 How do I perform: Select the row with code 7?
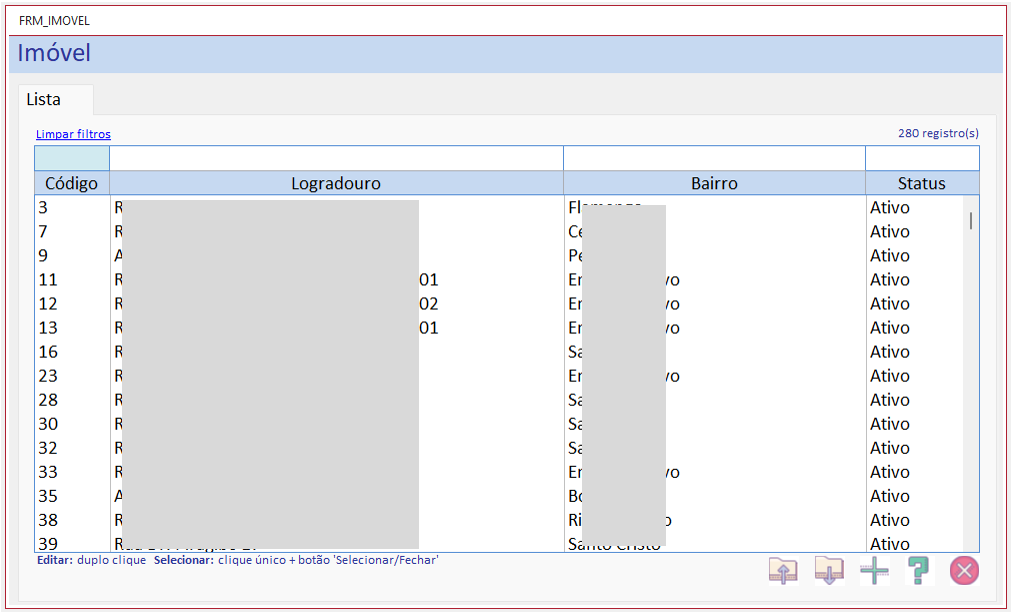[499, 231]
